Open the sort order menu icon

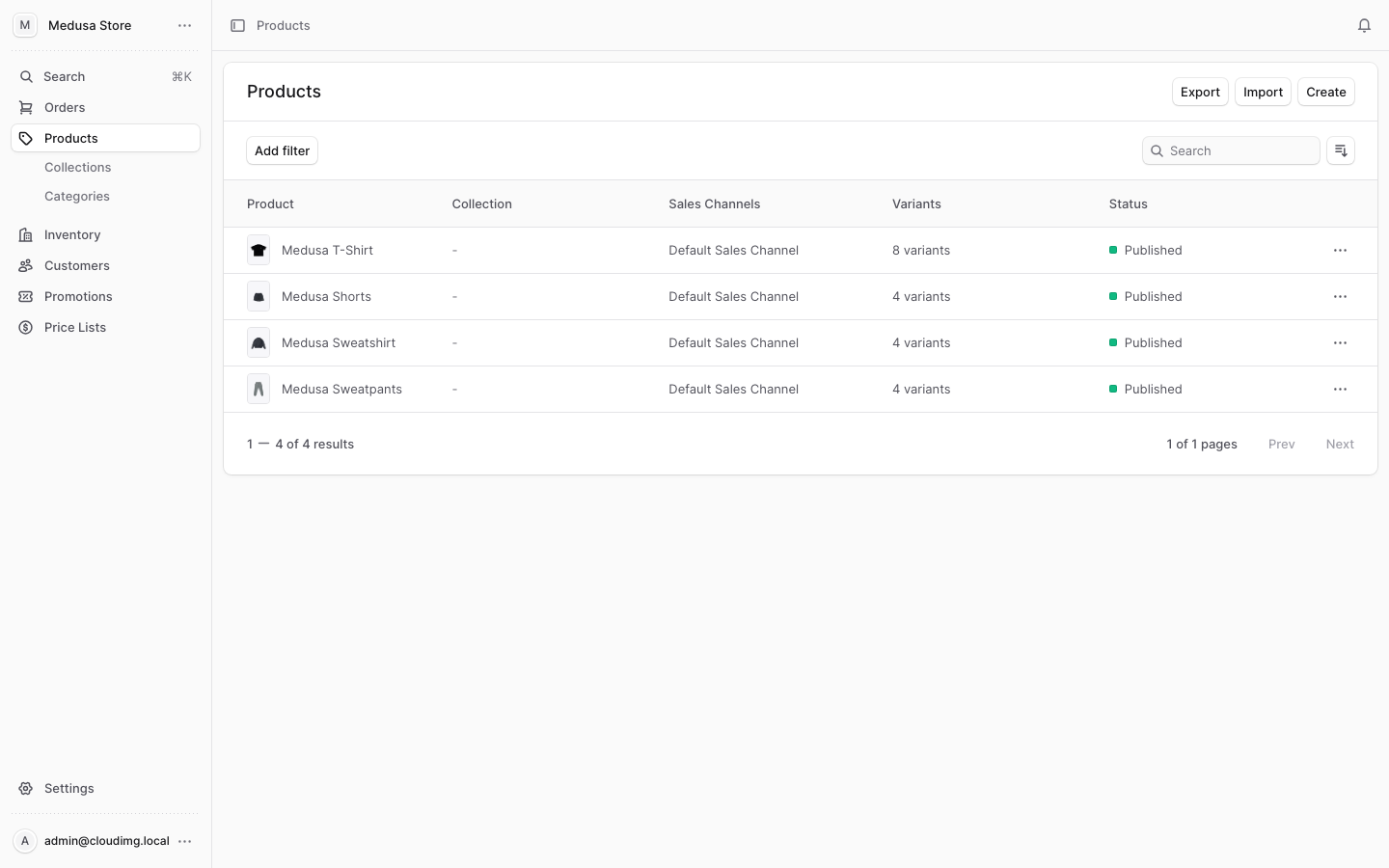click(x=1340, y=150)
